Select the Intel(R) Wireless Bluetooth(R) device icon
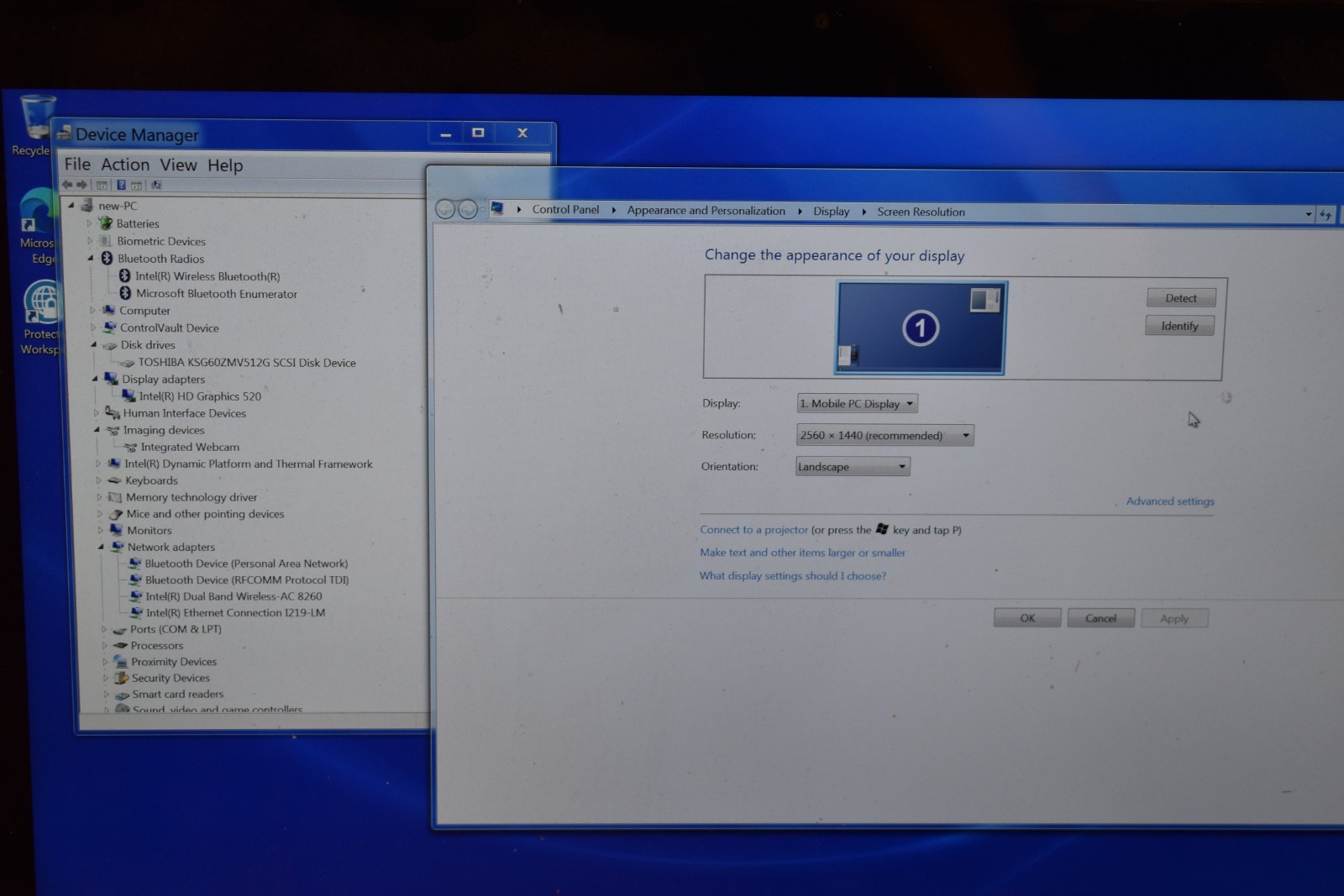The height and width of the screenshot is (896, 1344). pyautogui.click(x=124, y=275)
